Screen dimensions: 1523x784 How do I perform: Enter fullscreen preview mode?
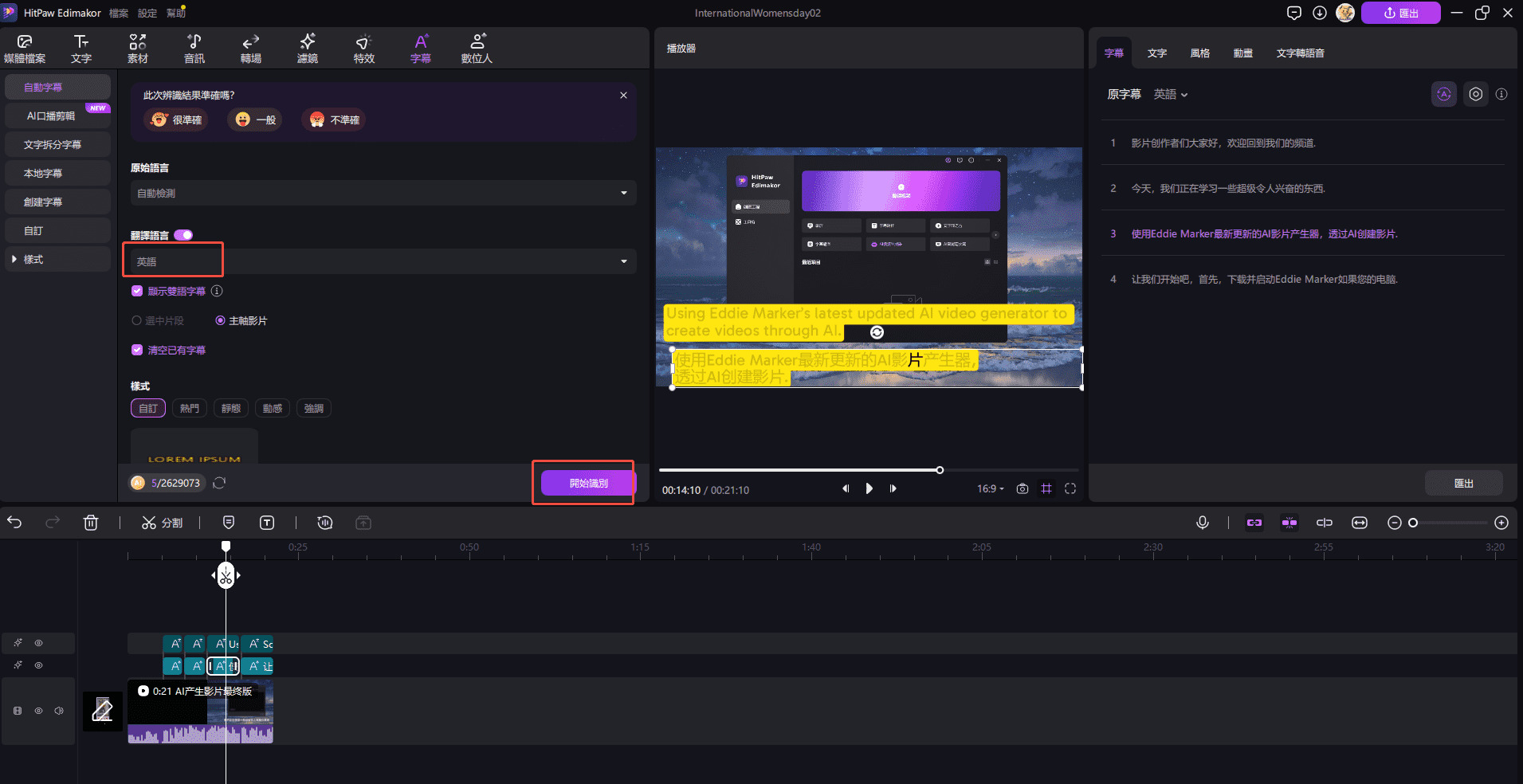pos(1070,488)
